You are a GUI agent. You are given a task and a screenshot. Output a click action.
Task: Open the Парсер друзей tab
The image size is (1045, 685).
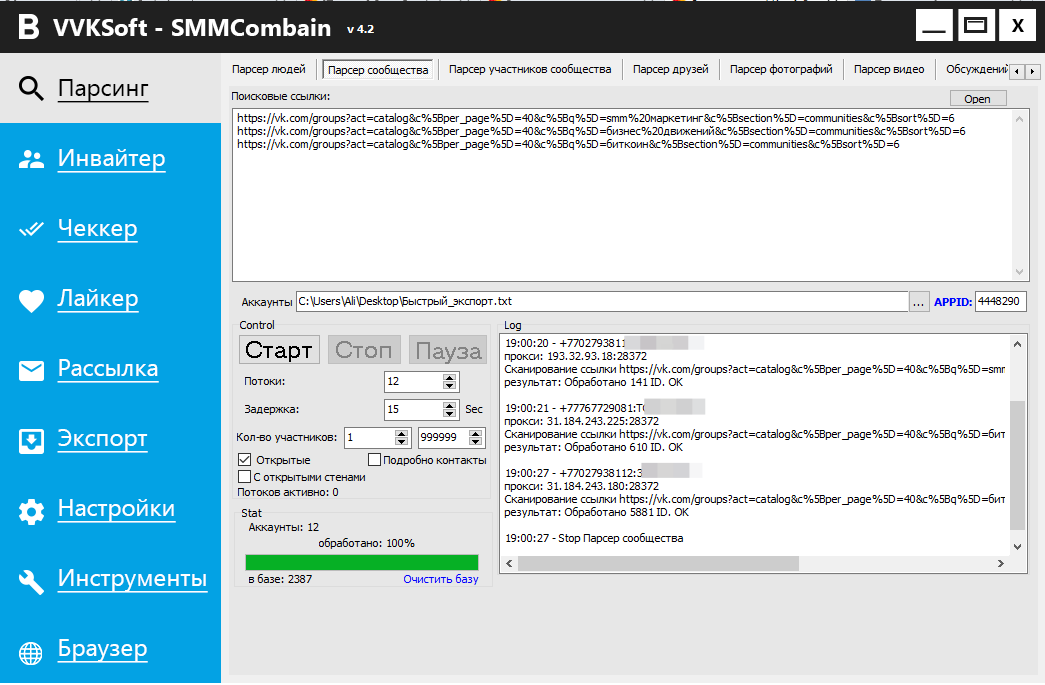pyautogui.click(x=670, y=69)
